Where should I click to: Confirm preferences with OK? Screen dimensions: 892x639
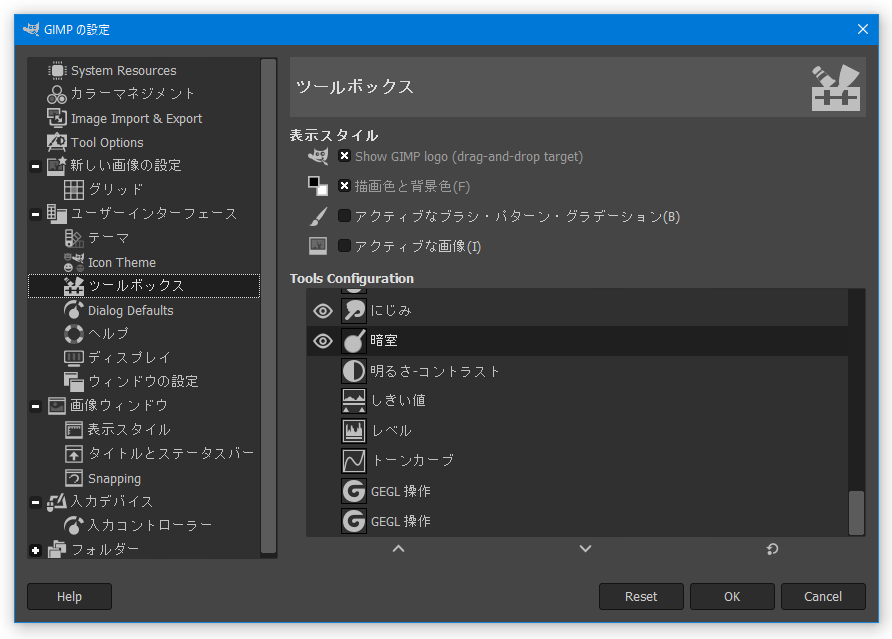[x=732, y=596]
